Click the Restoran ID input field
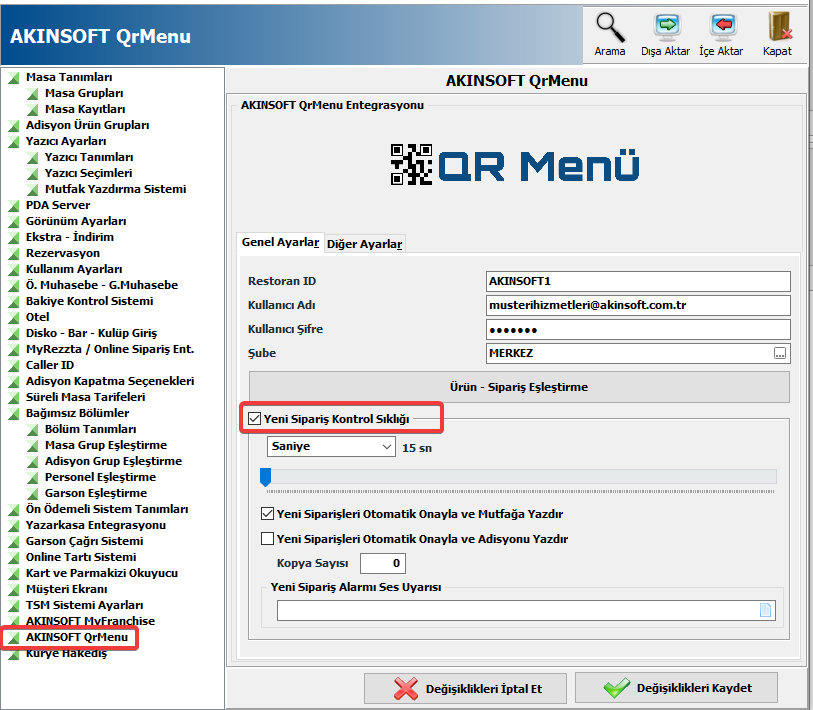 [x=638, y=281]
